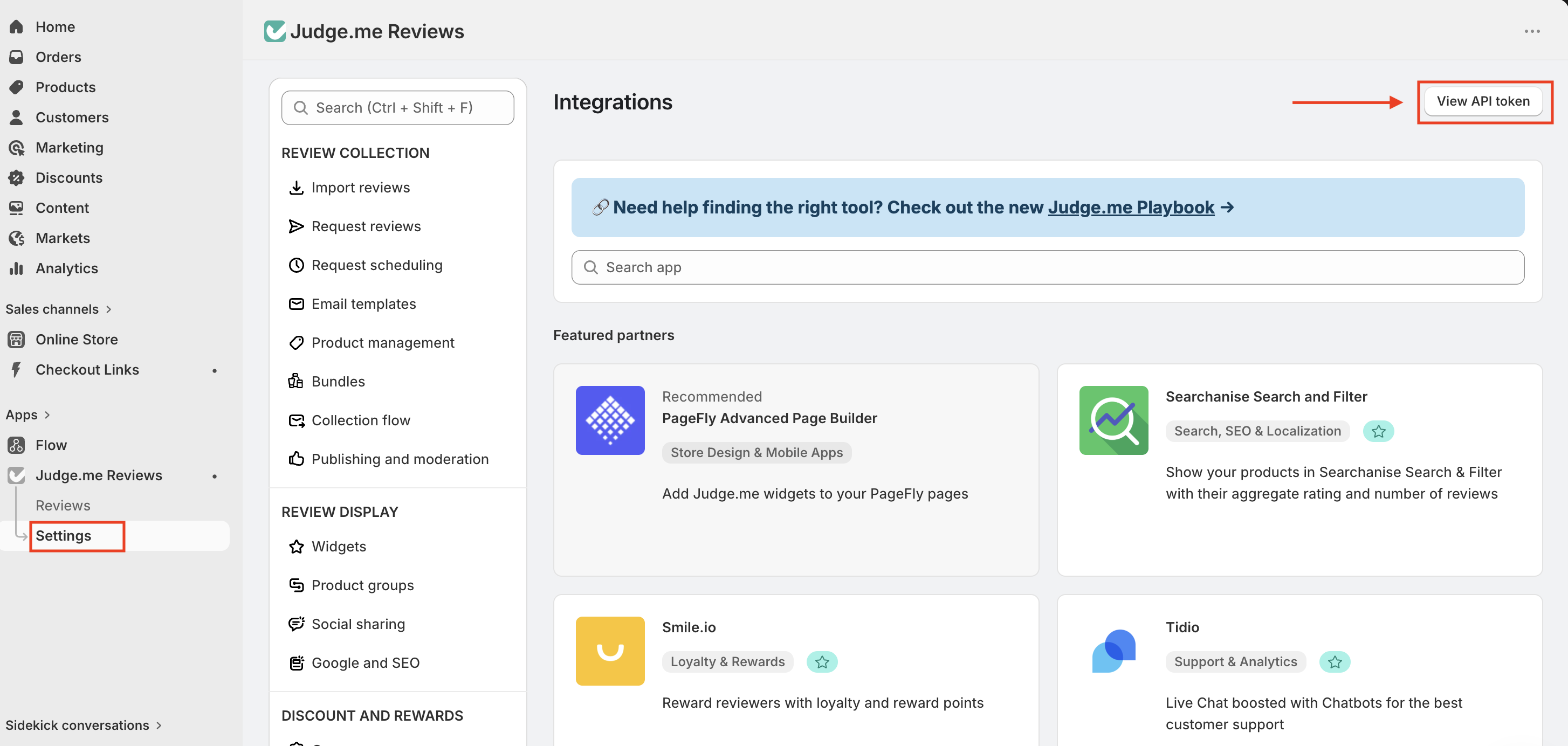
Task: Click the Request scheduling clock icon
Action: point(297,265)
